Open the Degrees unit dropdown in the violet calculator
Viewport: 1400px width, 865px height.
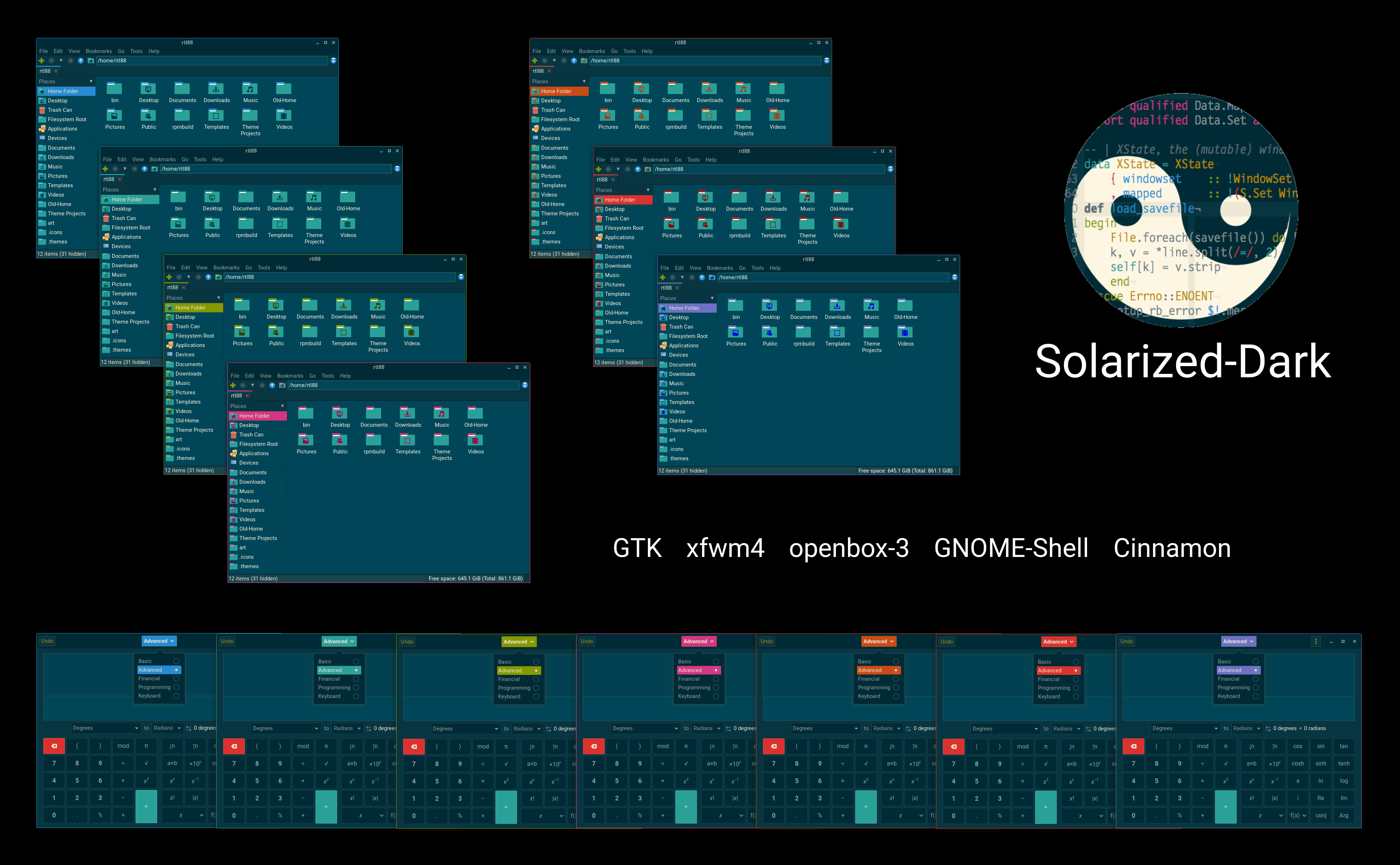[x=1185, y=728]
